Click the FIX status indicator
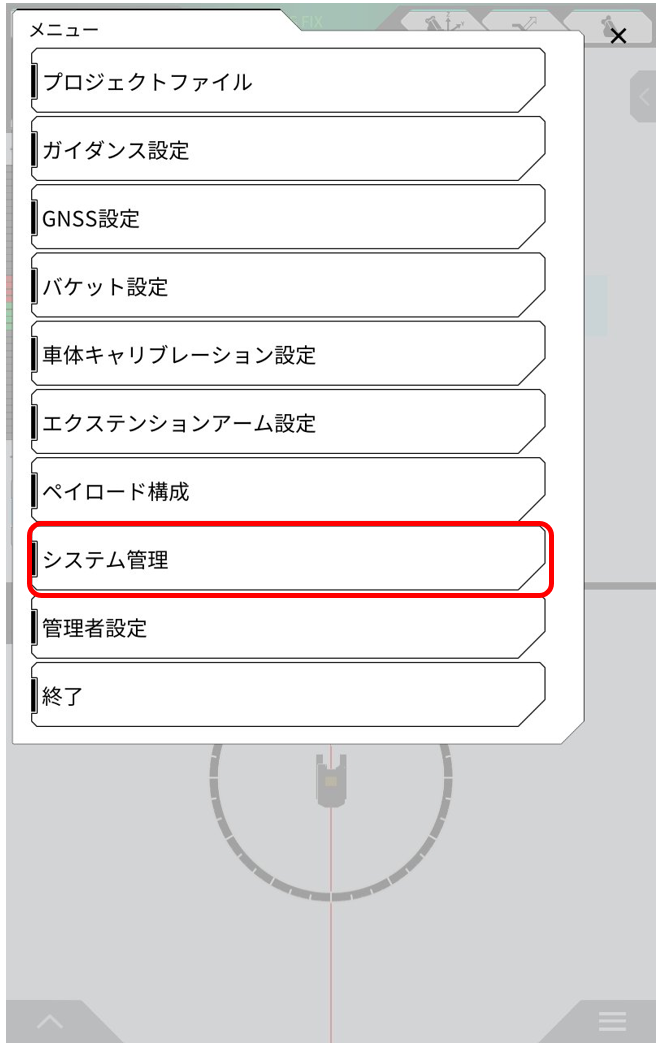The image size is (663, 1051). click(313, 22)
